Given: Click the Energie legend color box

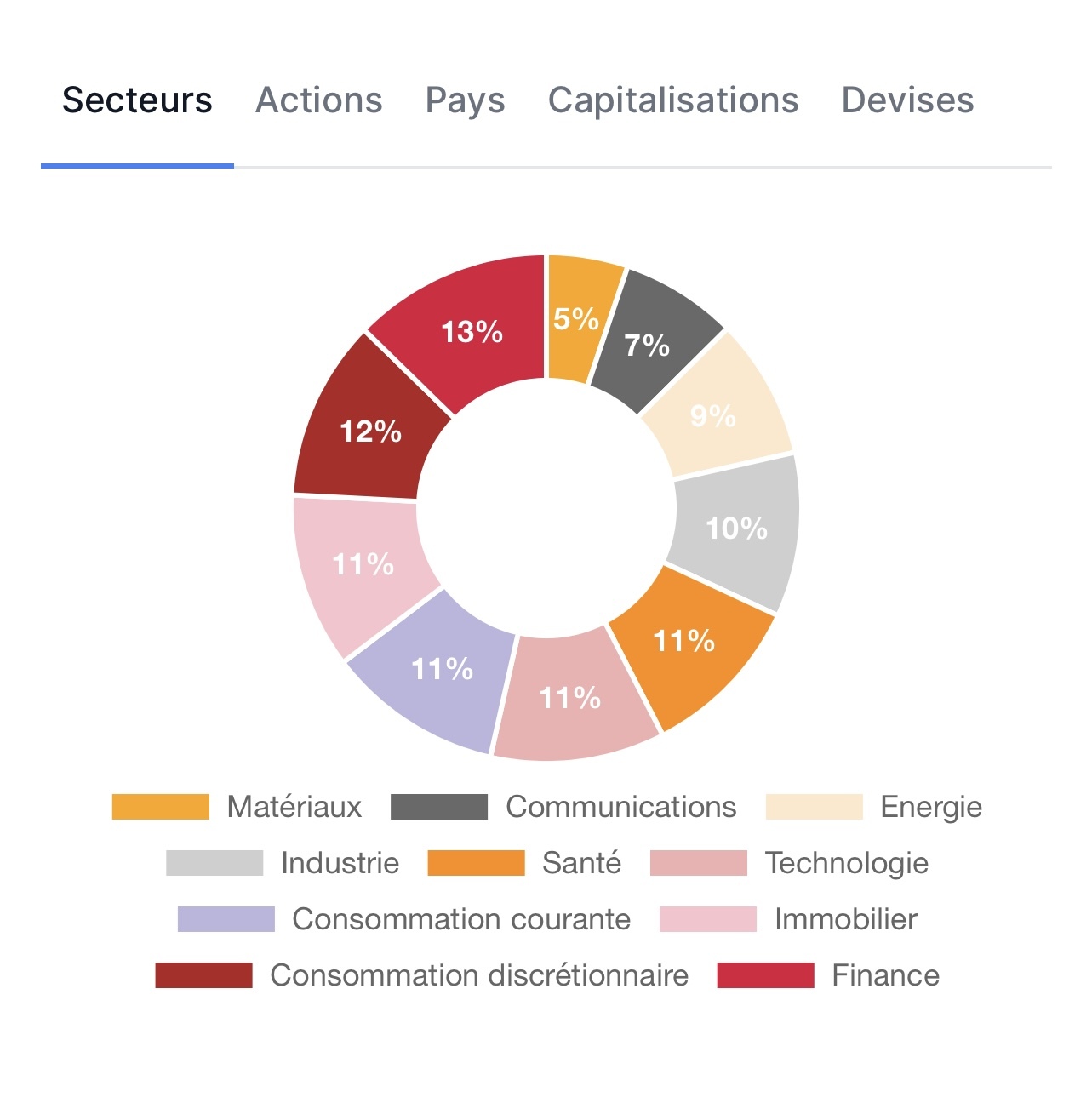Looking at the screenshot, I should (x=814, y=807).
